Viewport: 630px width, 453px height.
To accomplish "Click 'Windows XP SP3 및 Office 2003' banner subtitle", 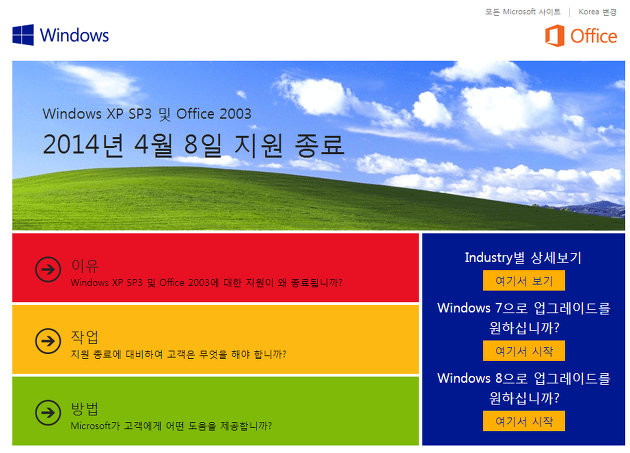I will point(147,114).
